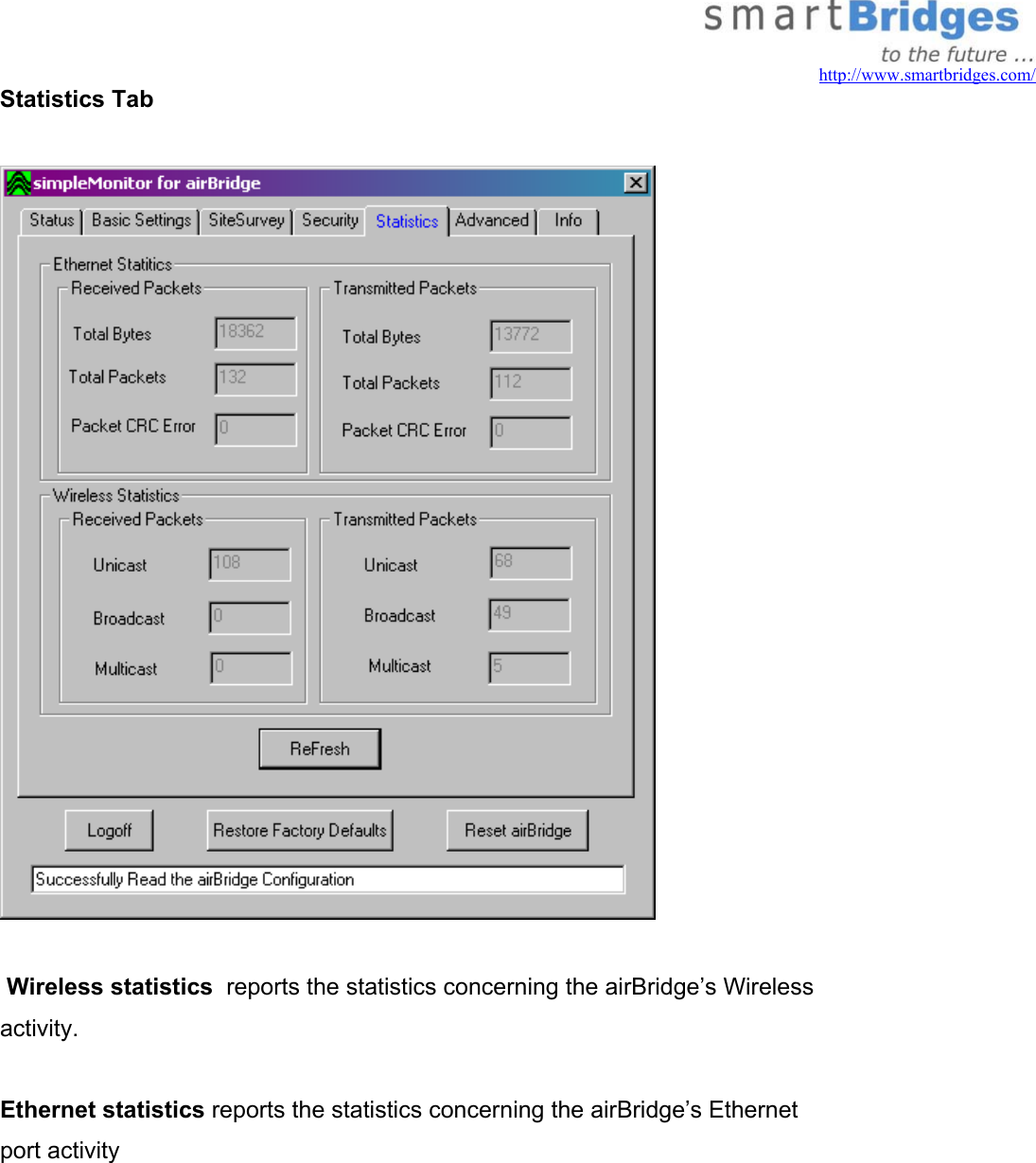This screenshot has height=1163, width=1036.
Task: Click the ReFresh button
Action: point(319,749)
